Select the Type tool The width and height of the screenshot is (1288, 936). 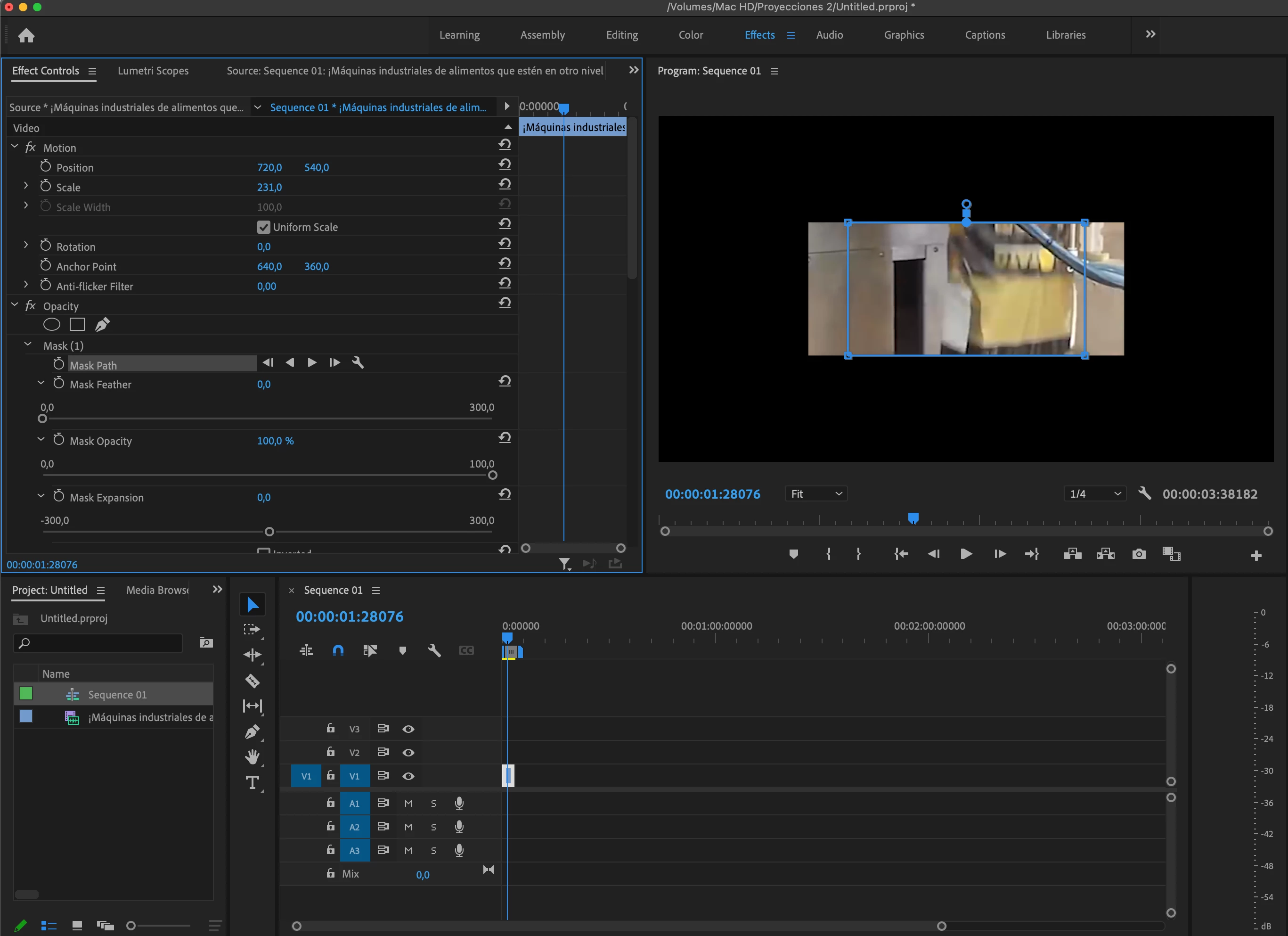pyautogui.click(x=252, y=782)
